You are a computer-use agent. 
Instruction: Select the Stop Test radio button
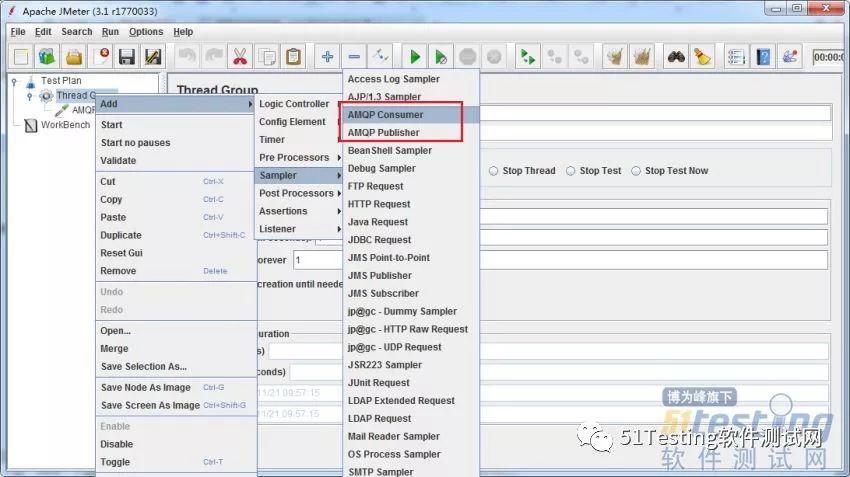(x=570, y=171)
